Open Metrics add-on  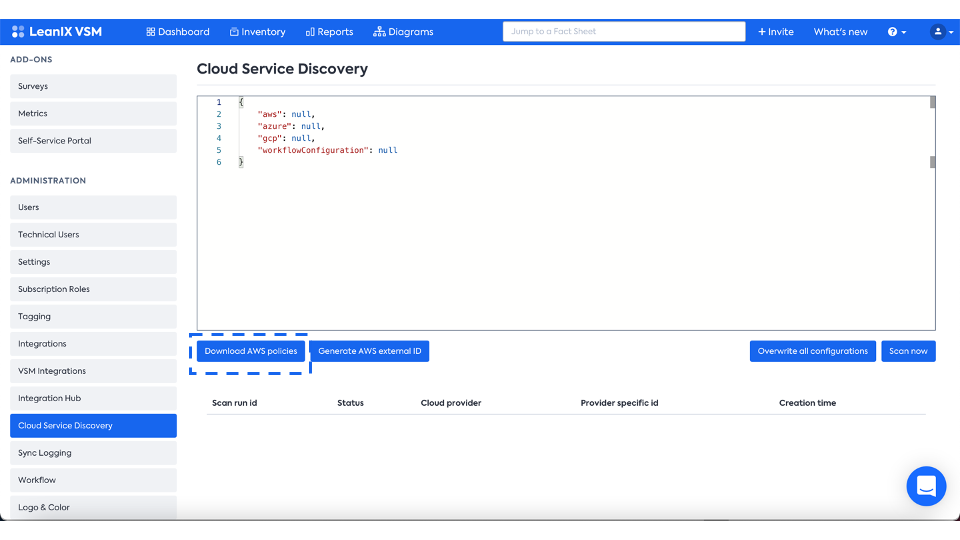click(93, 113)
